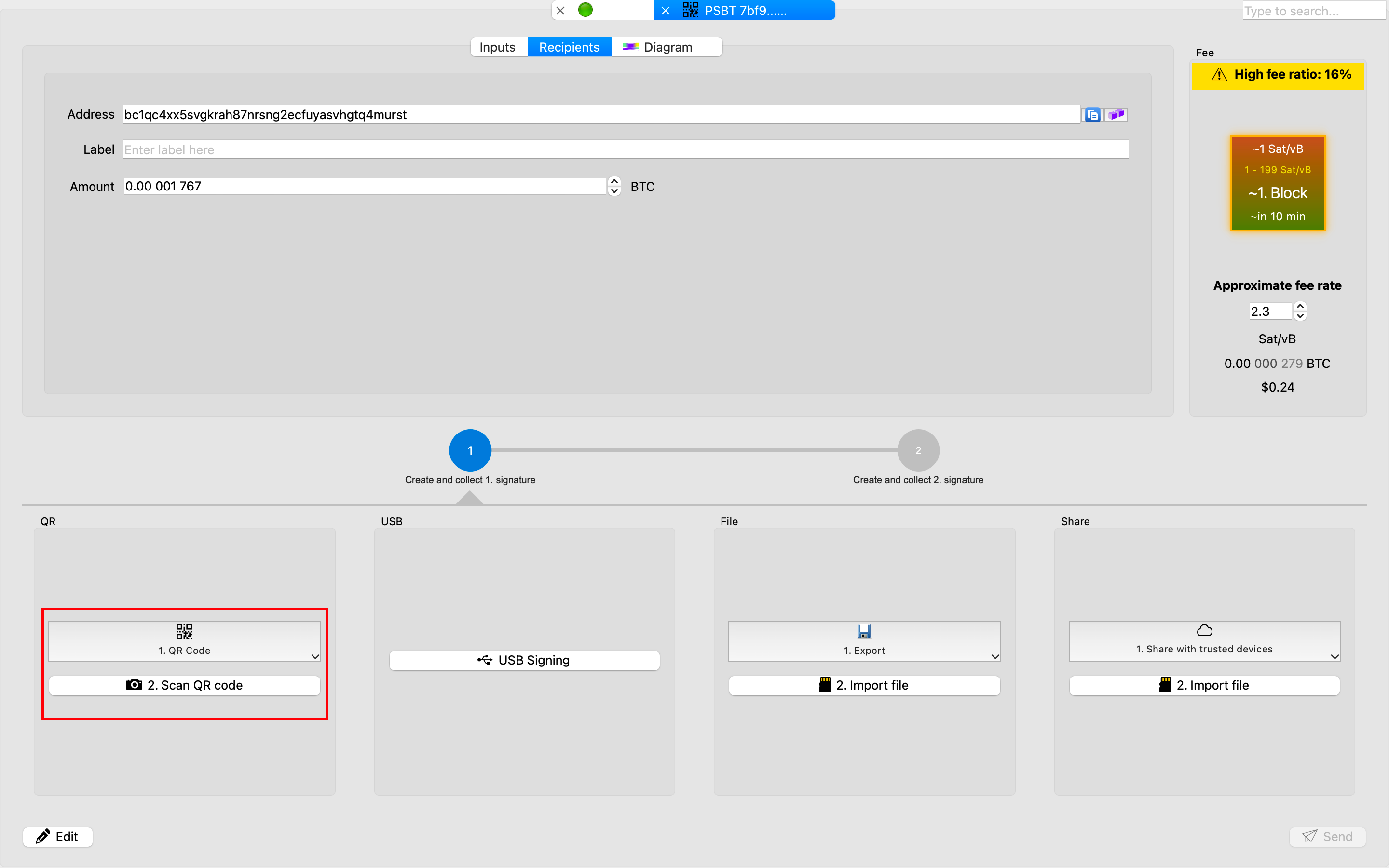Click the mempool block fee tile
The height and width of the screenshot is (868, 1389).
pyautogui.click(x=1277, y=183)
